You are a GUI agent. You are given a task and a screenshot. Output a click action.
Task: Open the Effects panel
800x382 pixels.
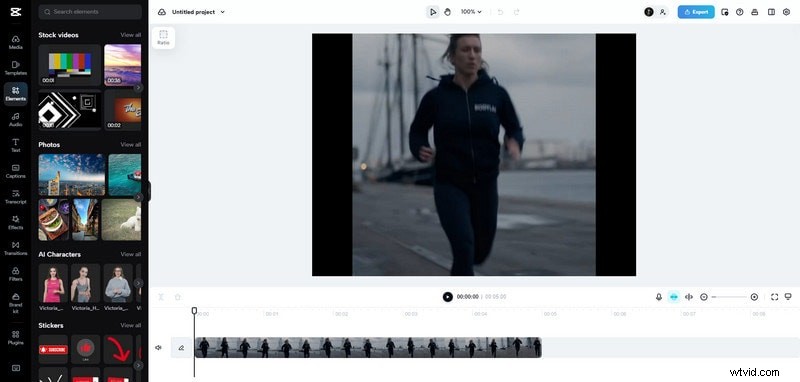15,223
